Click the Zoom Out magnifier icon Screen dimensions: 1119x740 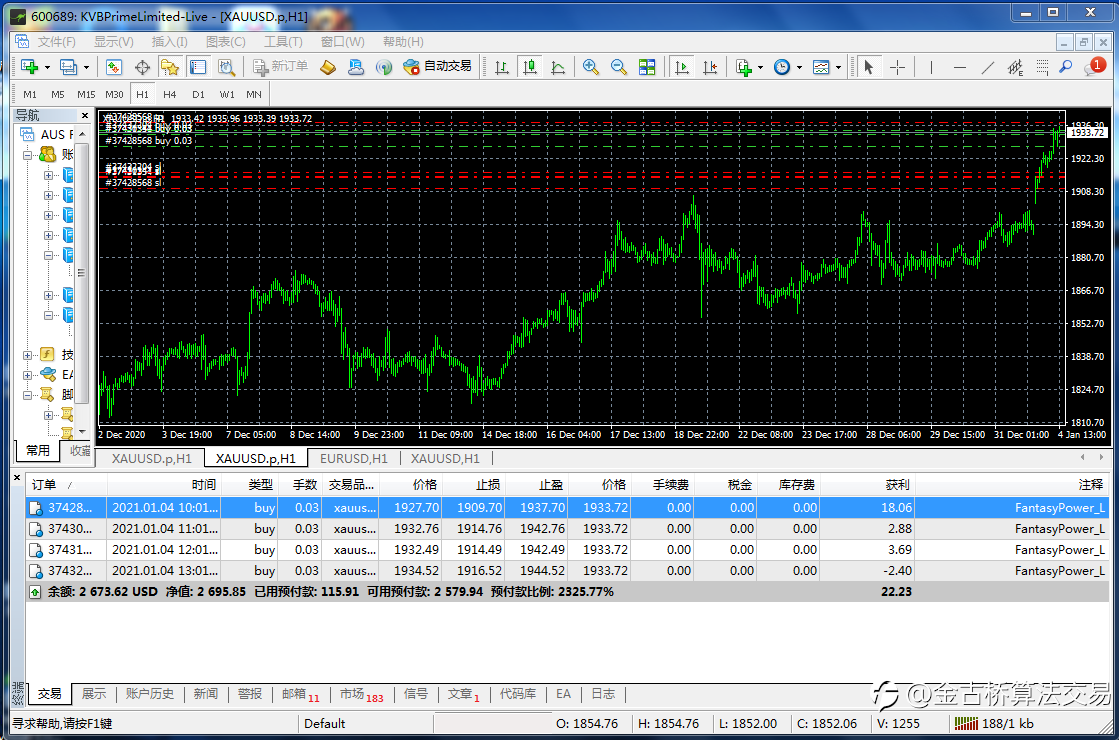click(619, 67)
